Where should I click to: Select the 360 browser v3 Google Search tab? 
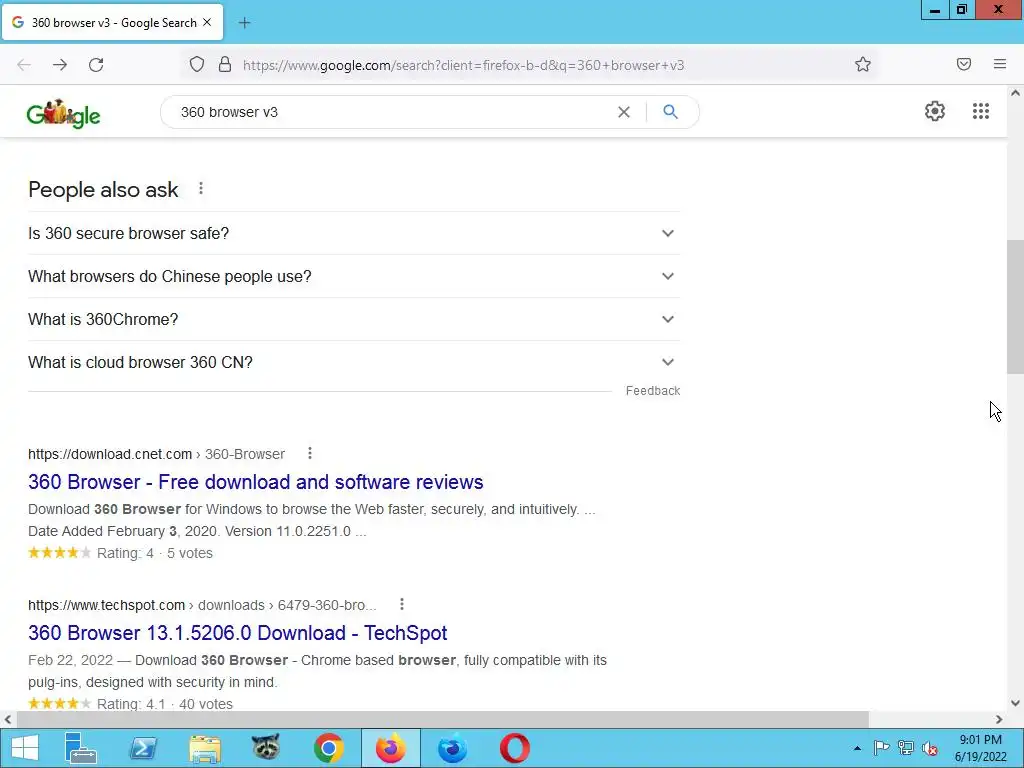(x=112, y=23)
